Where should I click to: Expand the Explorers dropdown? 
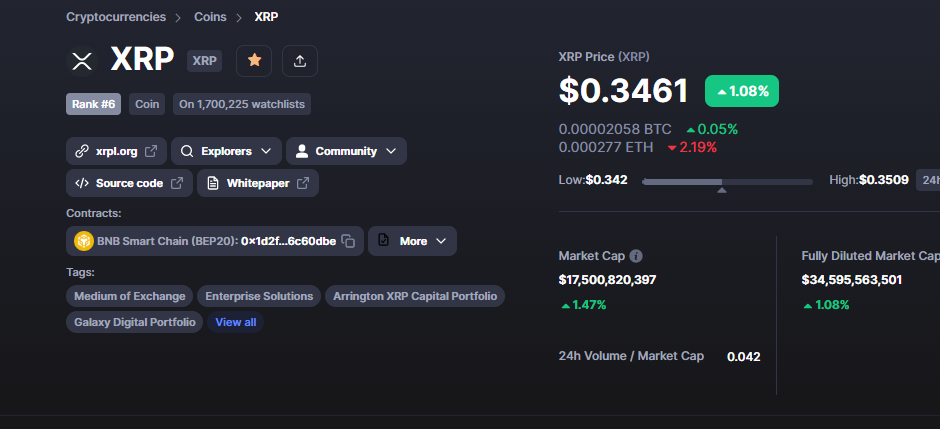coord(226,151)
